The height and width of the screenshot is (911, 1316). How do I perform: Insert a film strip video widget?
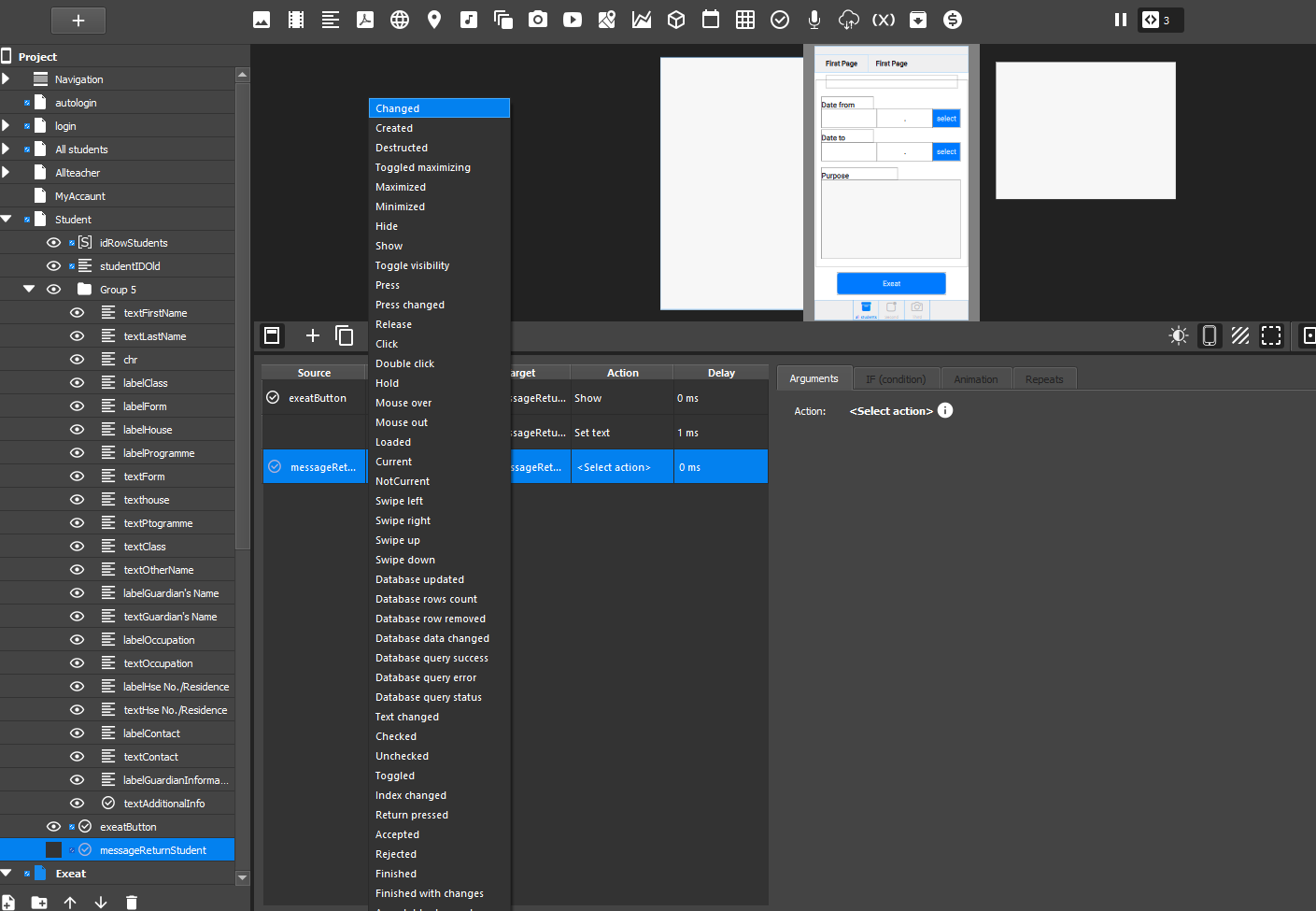pyautogui.click(x=296, y=20)
